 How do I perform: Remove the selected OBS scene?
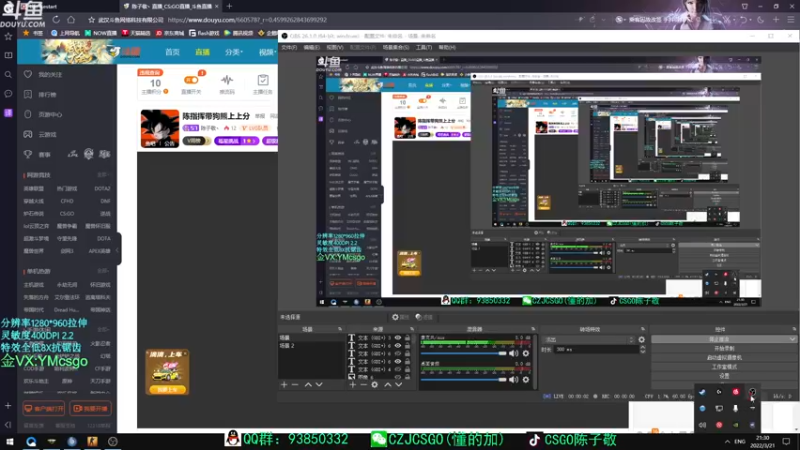(295, 385)
